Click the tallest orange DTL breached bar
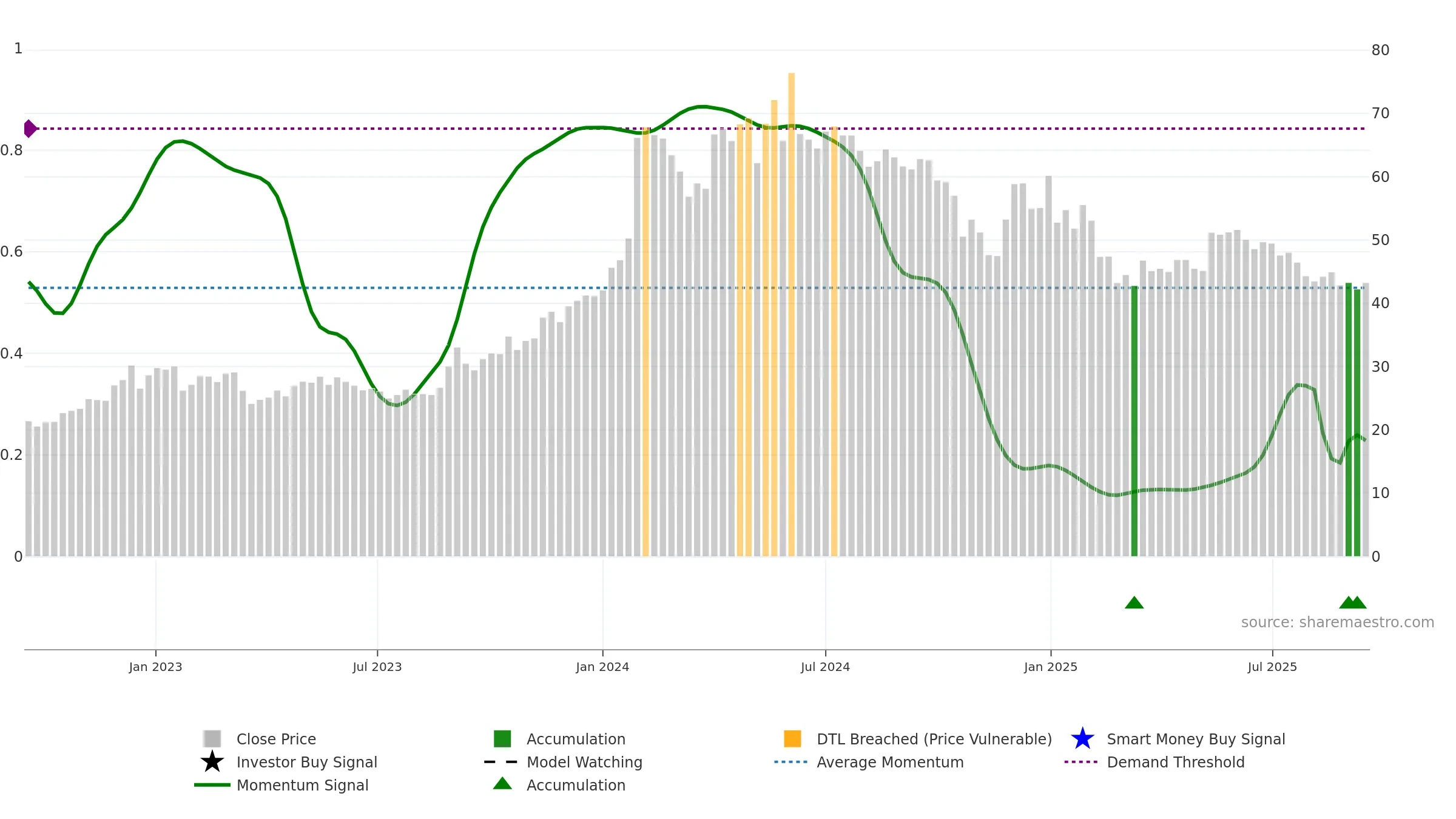The width and height of the screenshot is (1456, 819). click(x=791, y=314)
